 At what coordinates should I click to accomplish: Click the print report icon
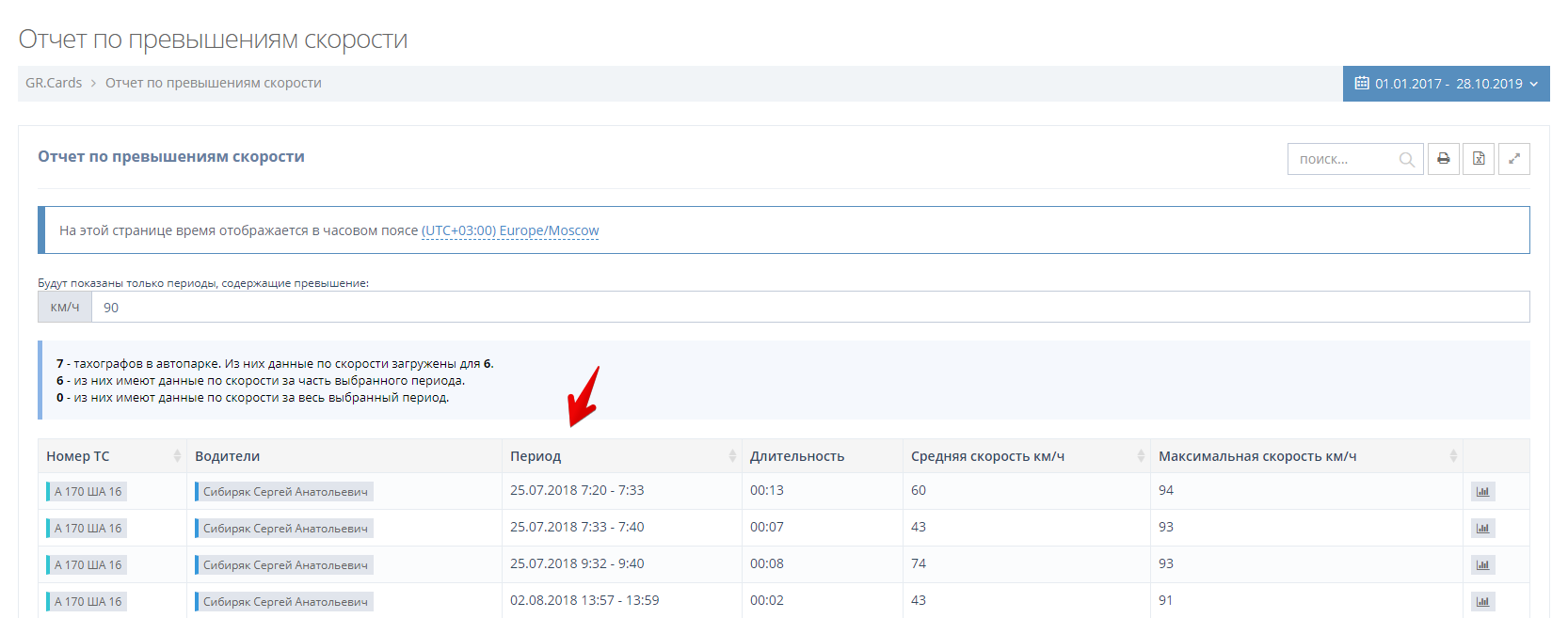(1443, 159)
